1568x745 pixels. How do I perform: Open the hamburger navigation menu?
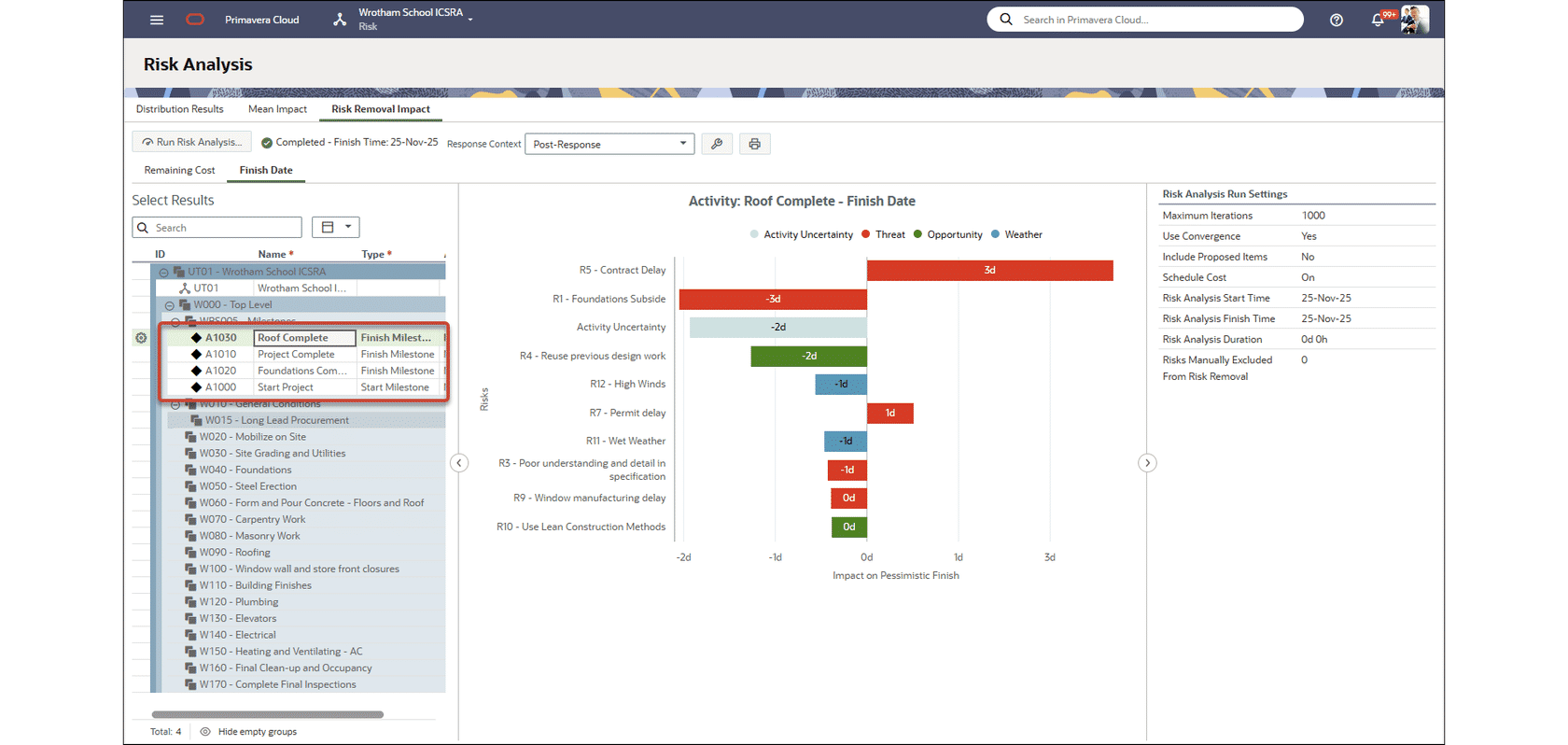coord(157,20)
